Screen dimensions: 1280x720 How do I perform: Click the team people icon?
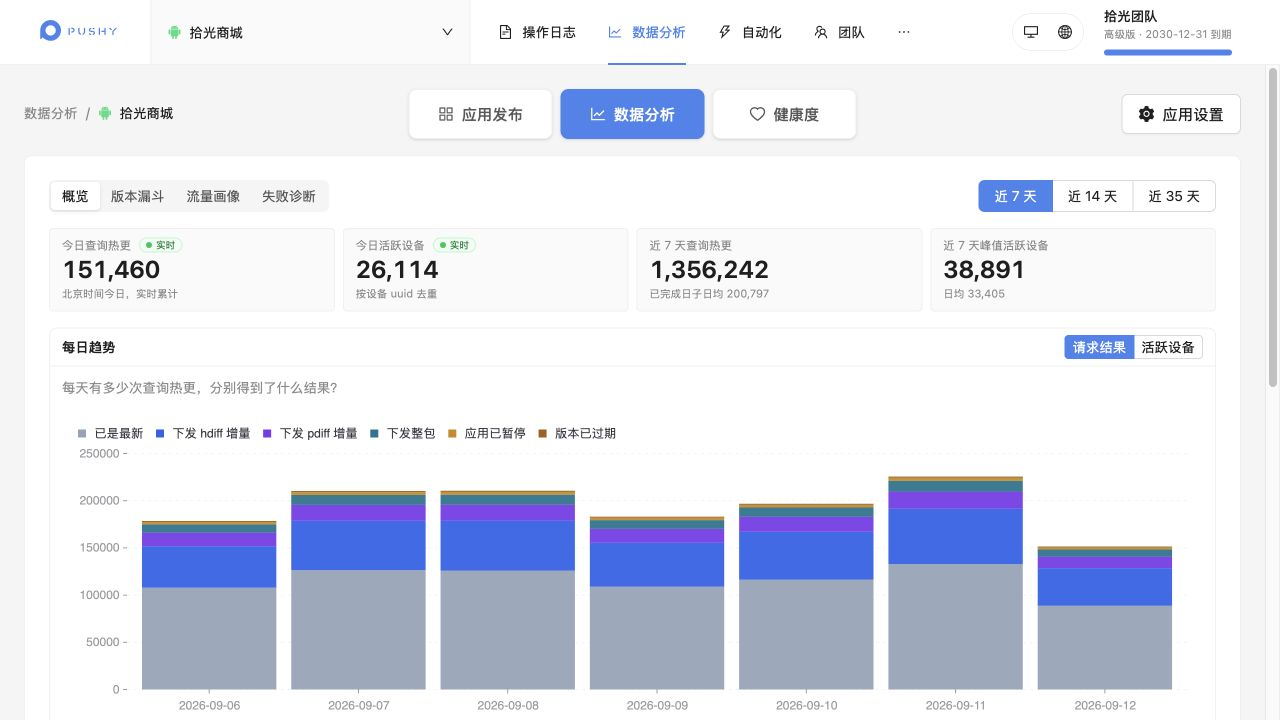(821, 32)
